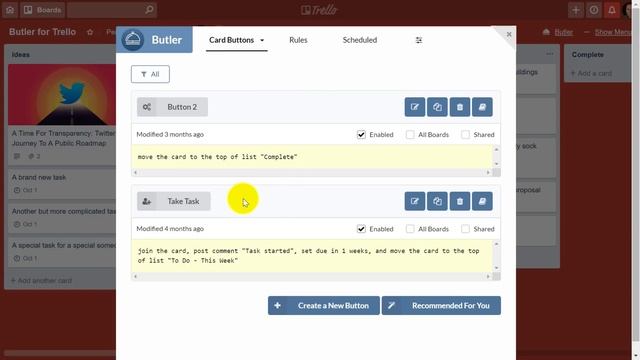640x360 pixels.
Task: Open the information icon in Trello header
Action: [x=593, y=10]
